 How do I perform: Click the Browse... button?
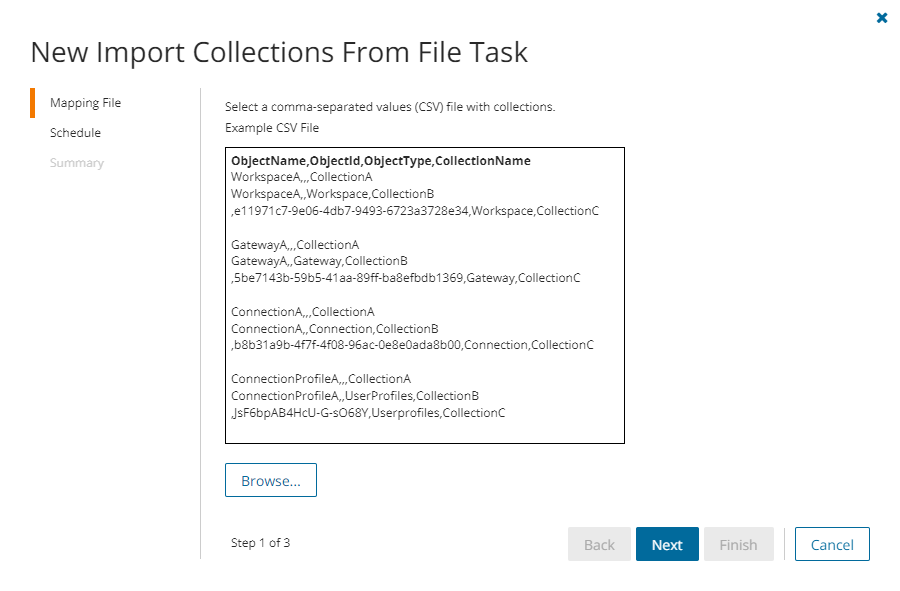[x=271, y=481]
